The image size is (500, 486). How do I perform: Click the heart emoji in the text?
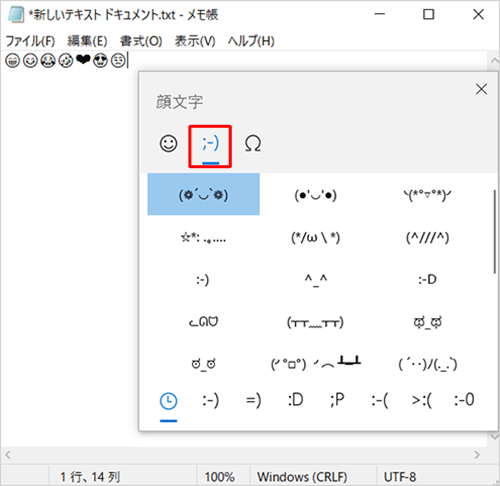point(83,60)
